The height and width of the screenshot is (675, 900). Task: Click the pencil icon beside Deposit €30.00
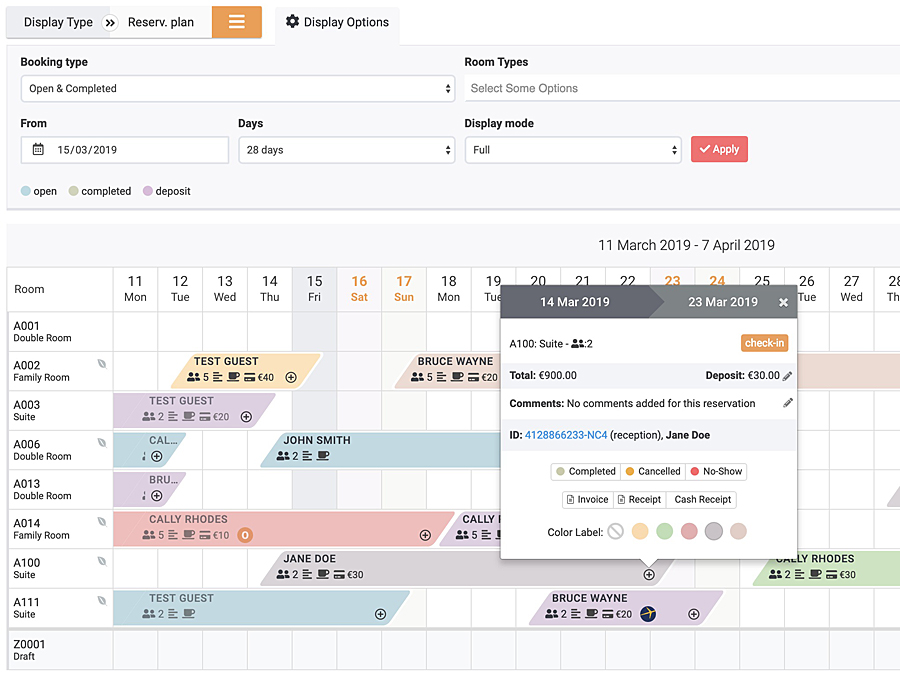788,376
